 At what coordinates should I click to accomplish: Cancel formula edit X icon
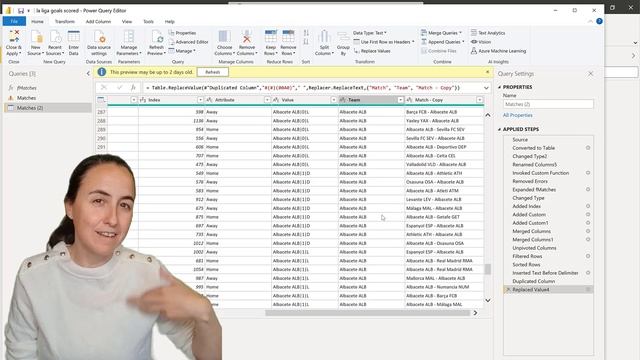(x=104, y=87)
